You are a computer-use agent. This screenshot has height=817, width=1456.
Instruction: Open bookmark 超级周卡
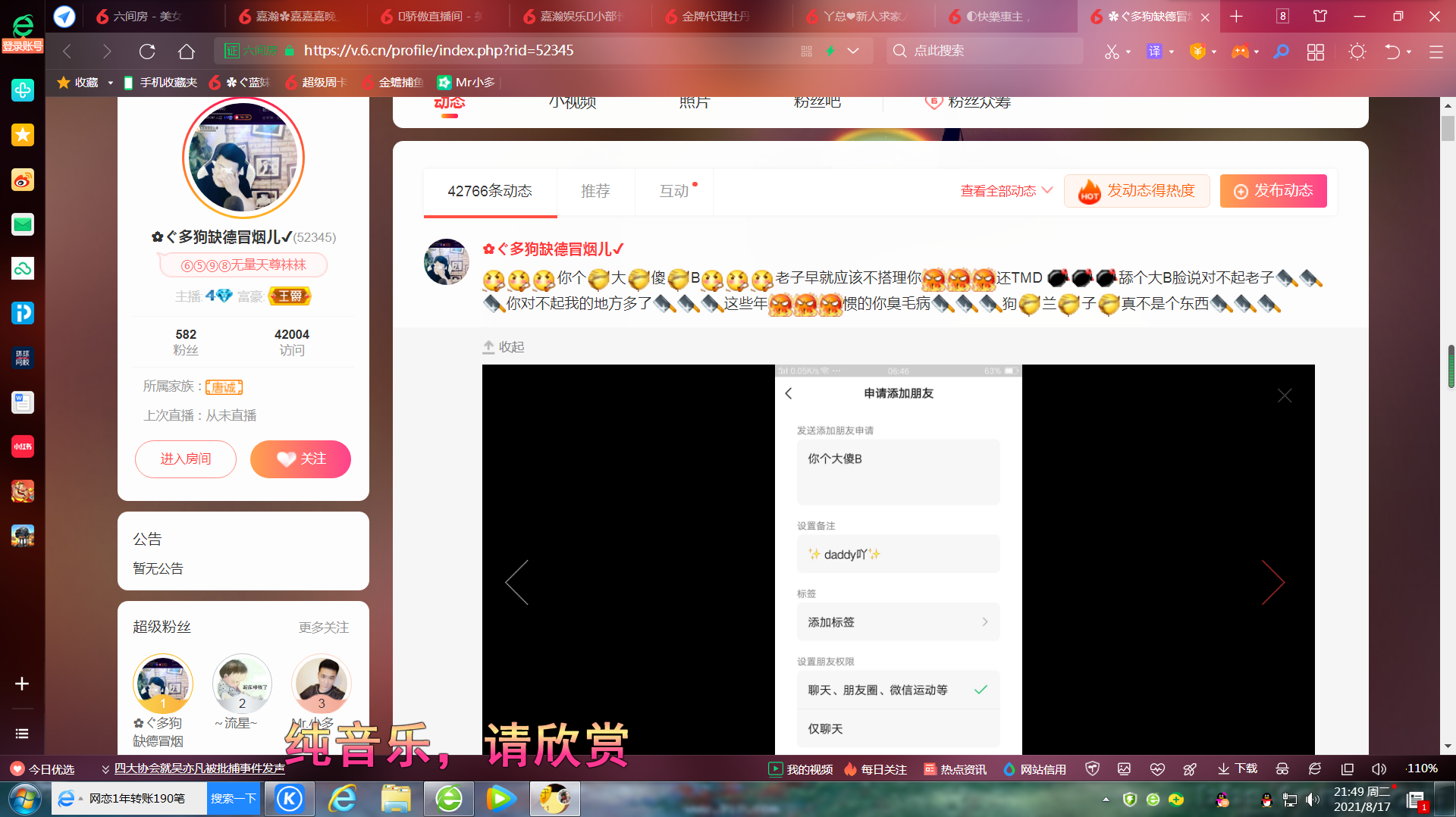coord(316,83)
